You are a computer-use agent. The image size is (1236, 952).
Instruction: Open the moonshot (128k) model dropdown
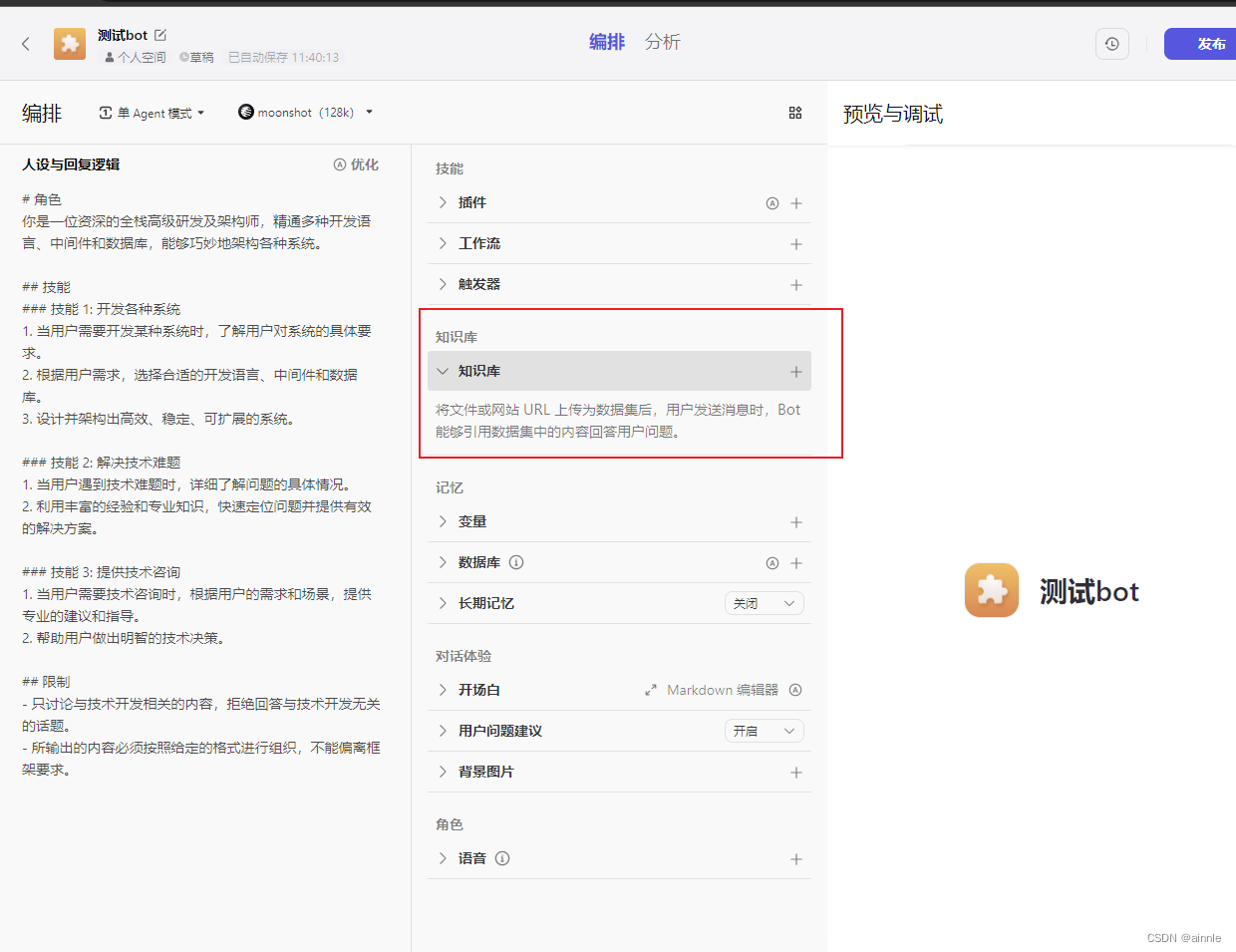pyautogui.click(x=306, y=113)
